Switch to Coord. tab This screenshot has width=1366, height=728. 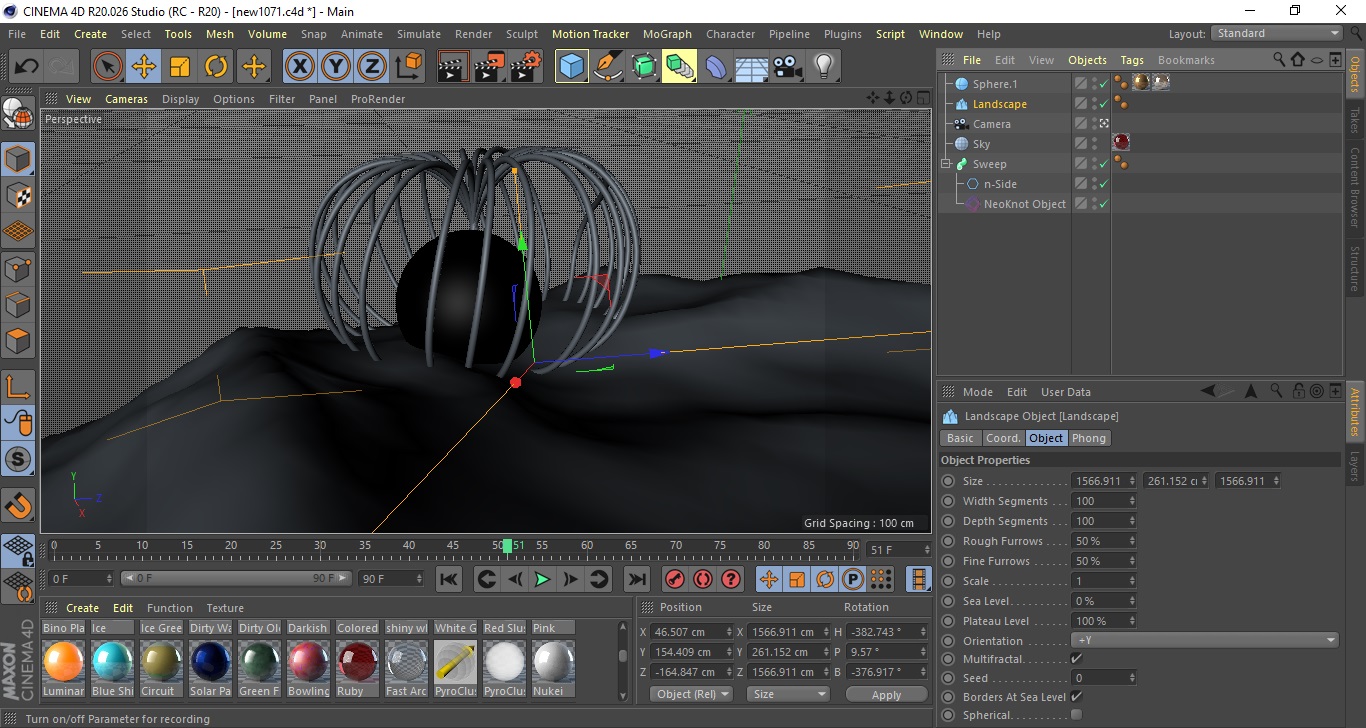tap(1002, 438)
